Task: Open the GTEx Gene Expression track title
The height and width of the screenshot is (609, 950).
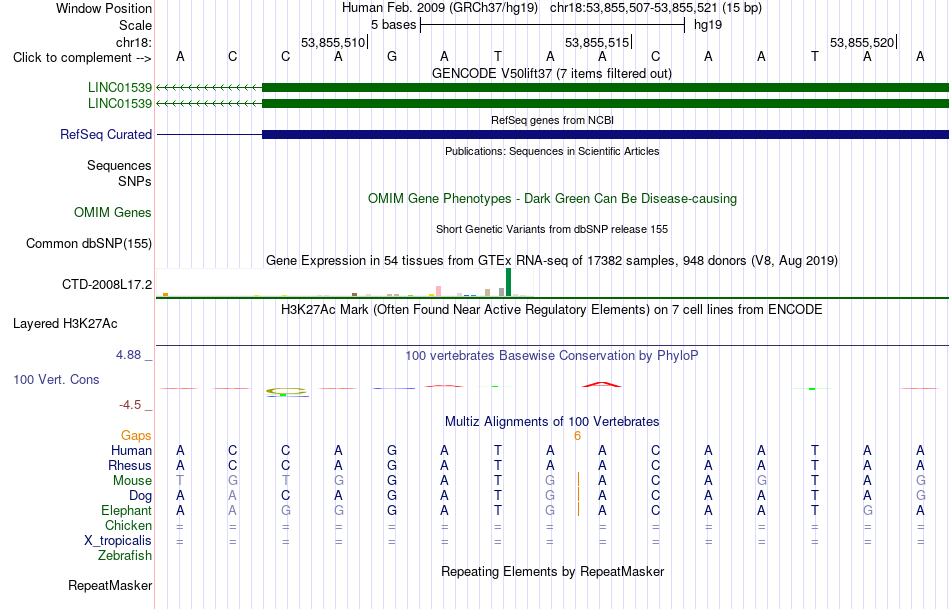Action: coord(552,261)
